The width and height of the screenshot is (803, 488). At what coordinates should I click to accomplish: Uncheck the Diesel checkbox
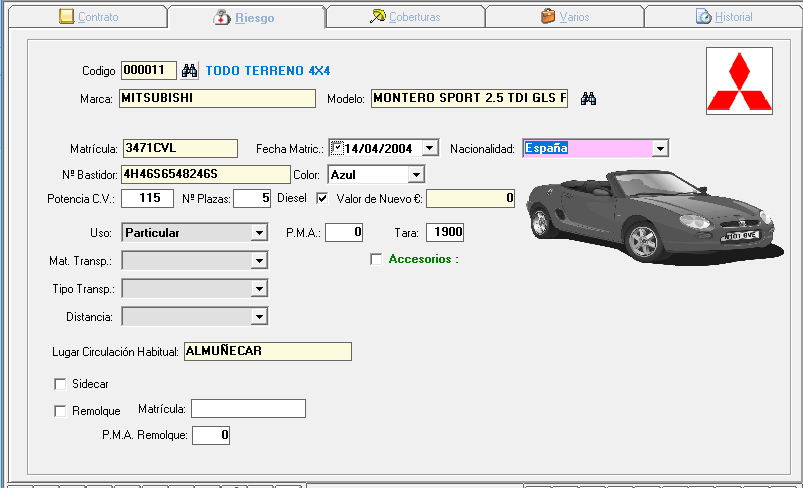click(322, 198)
